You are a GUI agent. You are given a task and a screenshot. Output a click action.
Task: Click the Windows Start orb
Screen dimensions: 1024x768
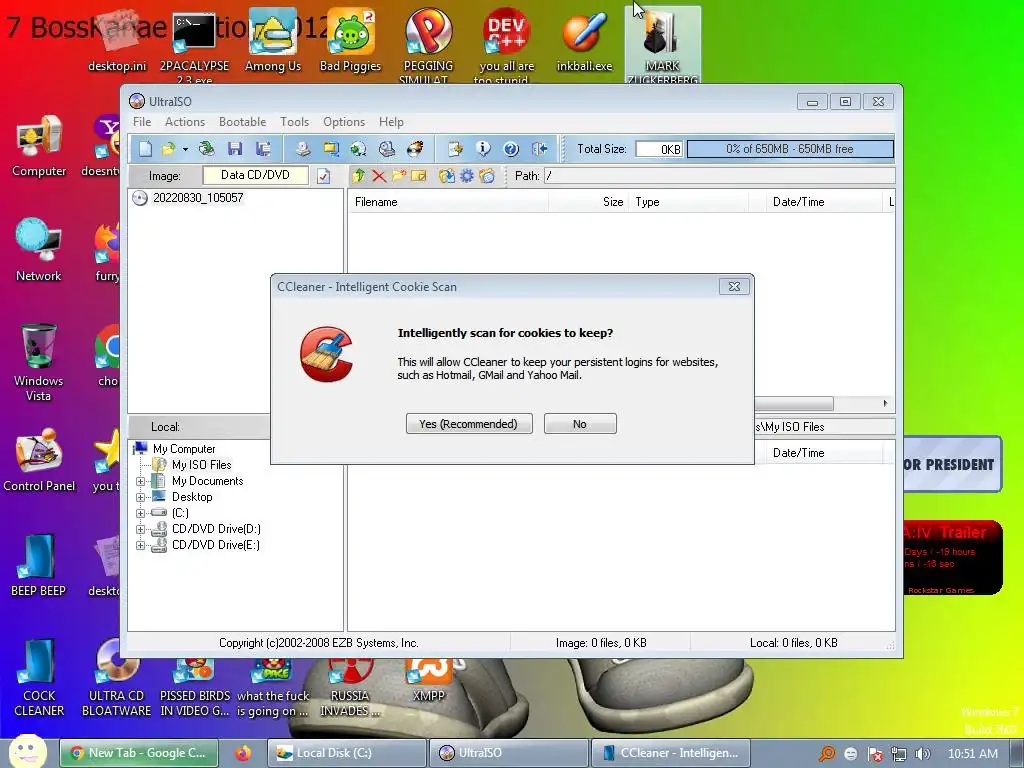(27, 752)
